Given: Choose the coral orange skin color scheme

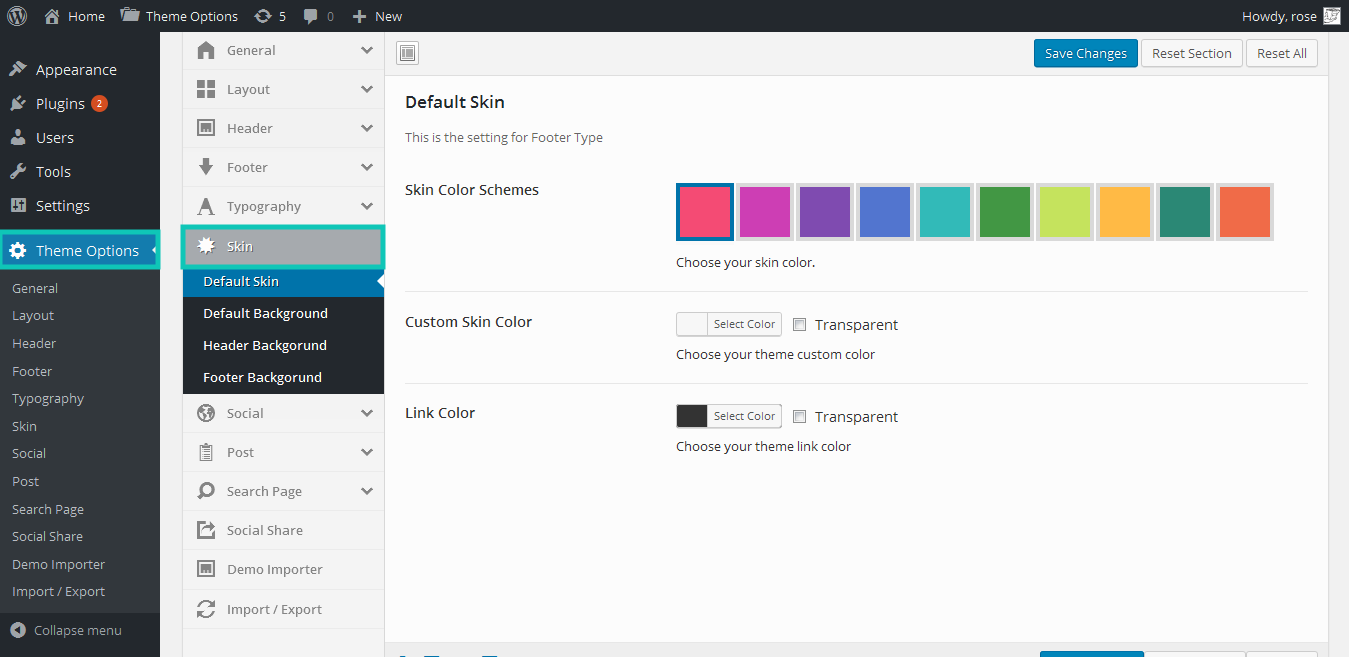Looking at the screenshot, I should tap(1245, 212).
